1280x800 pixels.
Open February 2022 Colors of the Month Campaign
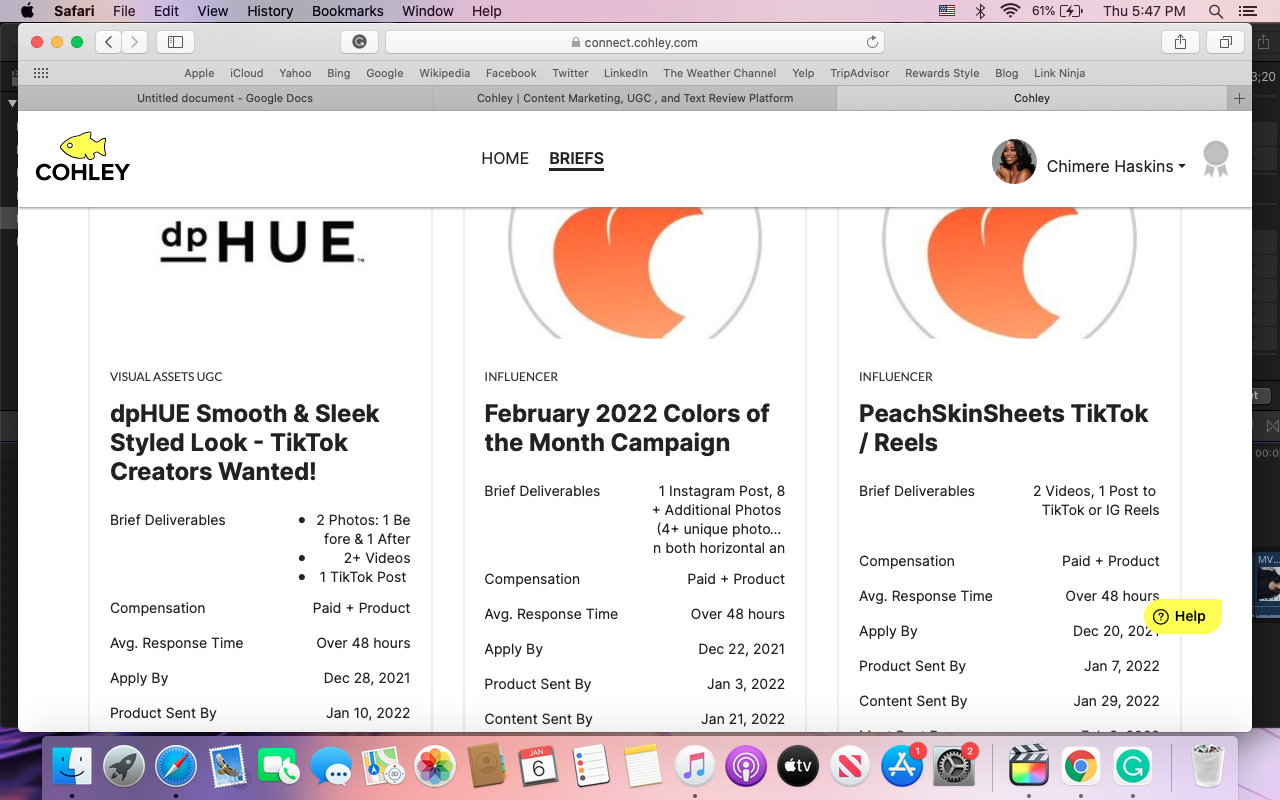[627, 428]
